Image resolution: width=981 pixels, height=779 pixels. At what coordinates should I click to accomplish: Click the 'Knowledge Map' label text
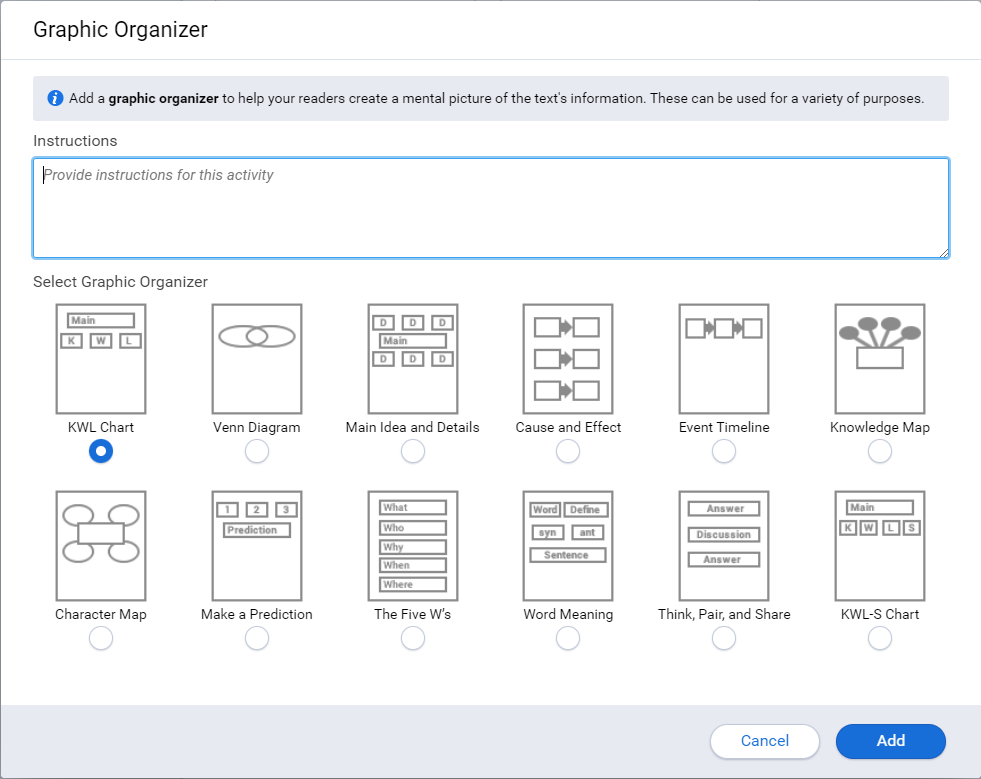tap(880, 427)
